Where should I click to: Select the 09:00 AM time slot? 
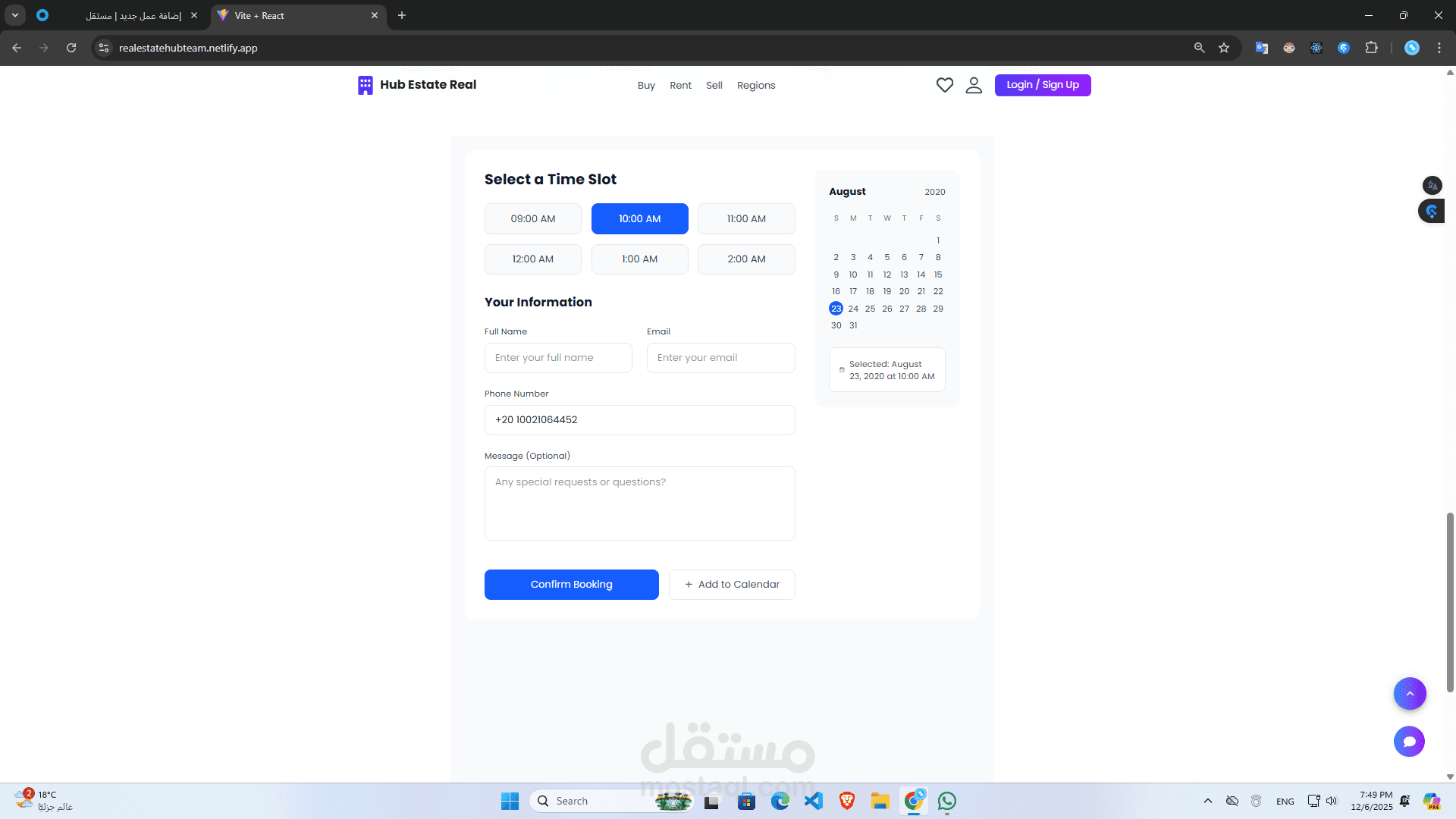(x=533, y=218)
